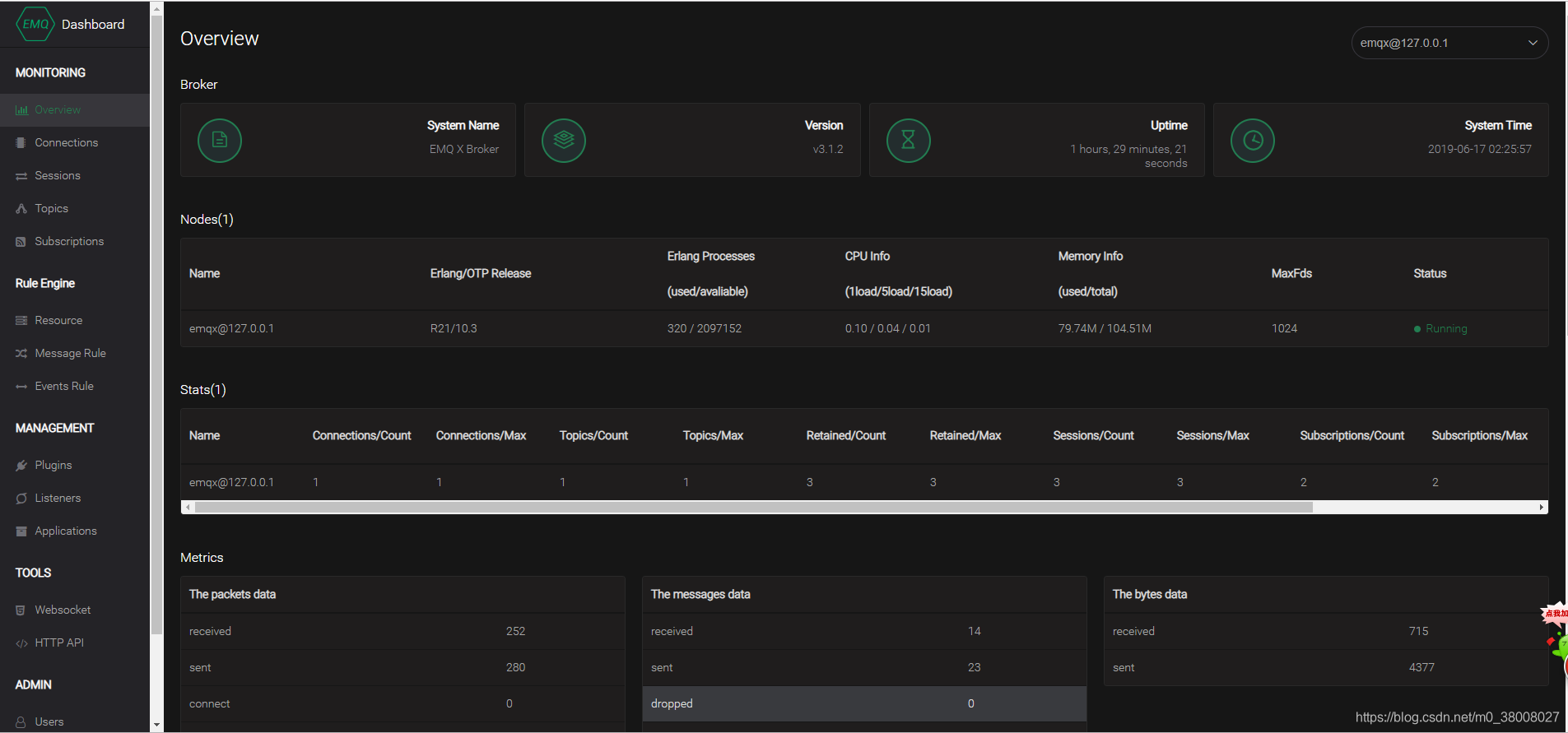Open the Overview menu item
Viewport: 1568px width, 733px height.
[75, 110]
